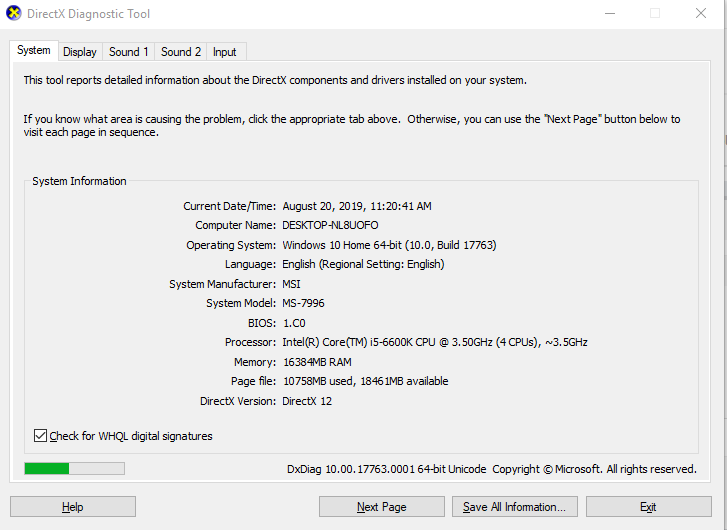
Task: Click the Next Page button
Action: (382, 507)
